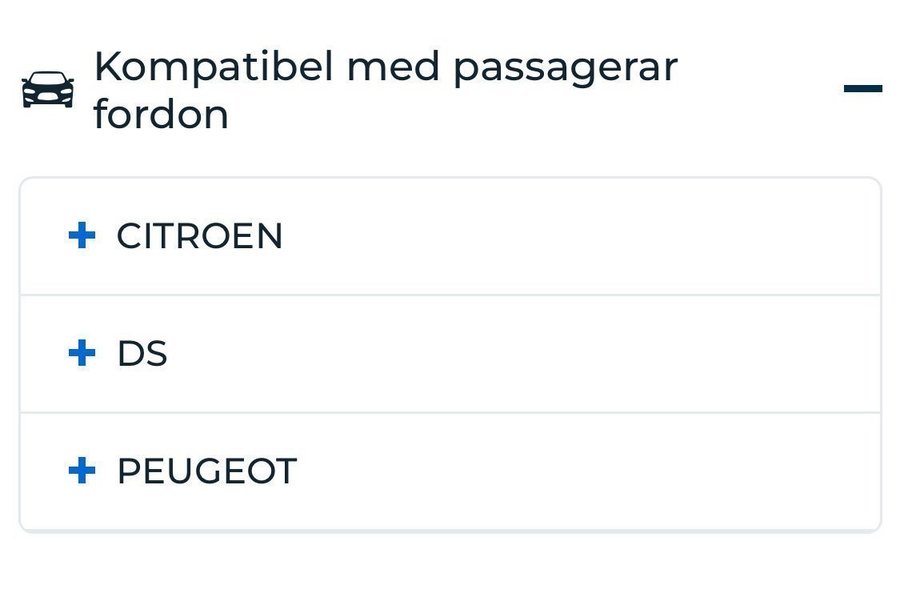Image resolution: width=900 pixels, height=590 pixels.
Task: Click the 'Kompatibel med passagerar fordon' heading
Action: (385, 90)
